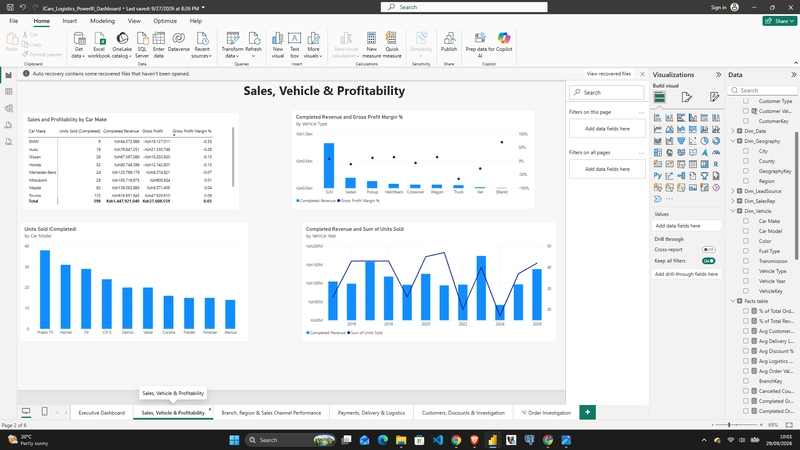The image size is (800, 450).
Task: Switch to Payments, Delivery & Logistics page
Action: 371,413
